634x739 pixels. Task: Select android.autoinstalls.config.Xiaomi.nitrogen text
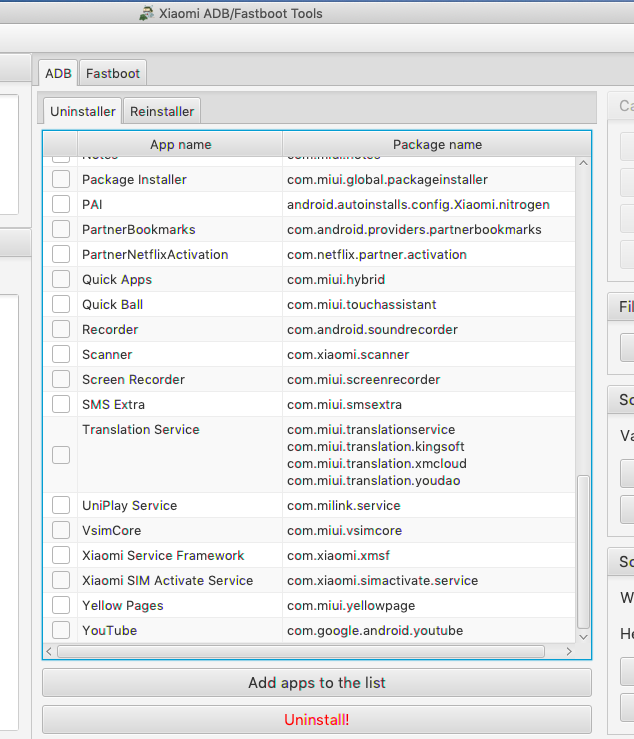click(418, 205)
